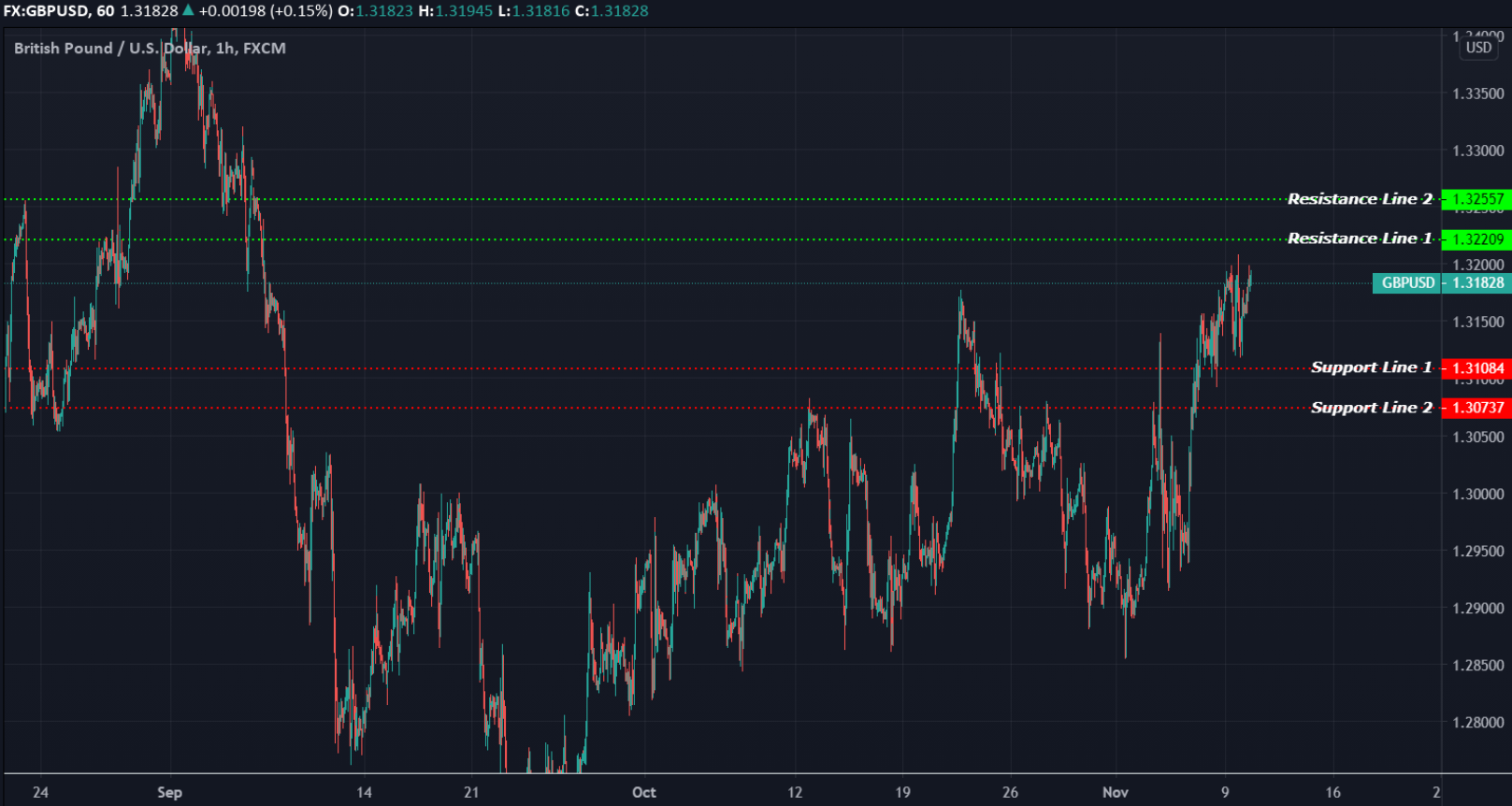Click the 1.29000 price axis value
This screenshot has width=1512, height=806.
[x=1477, y=609]
